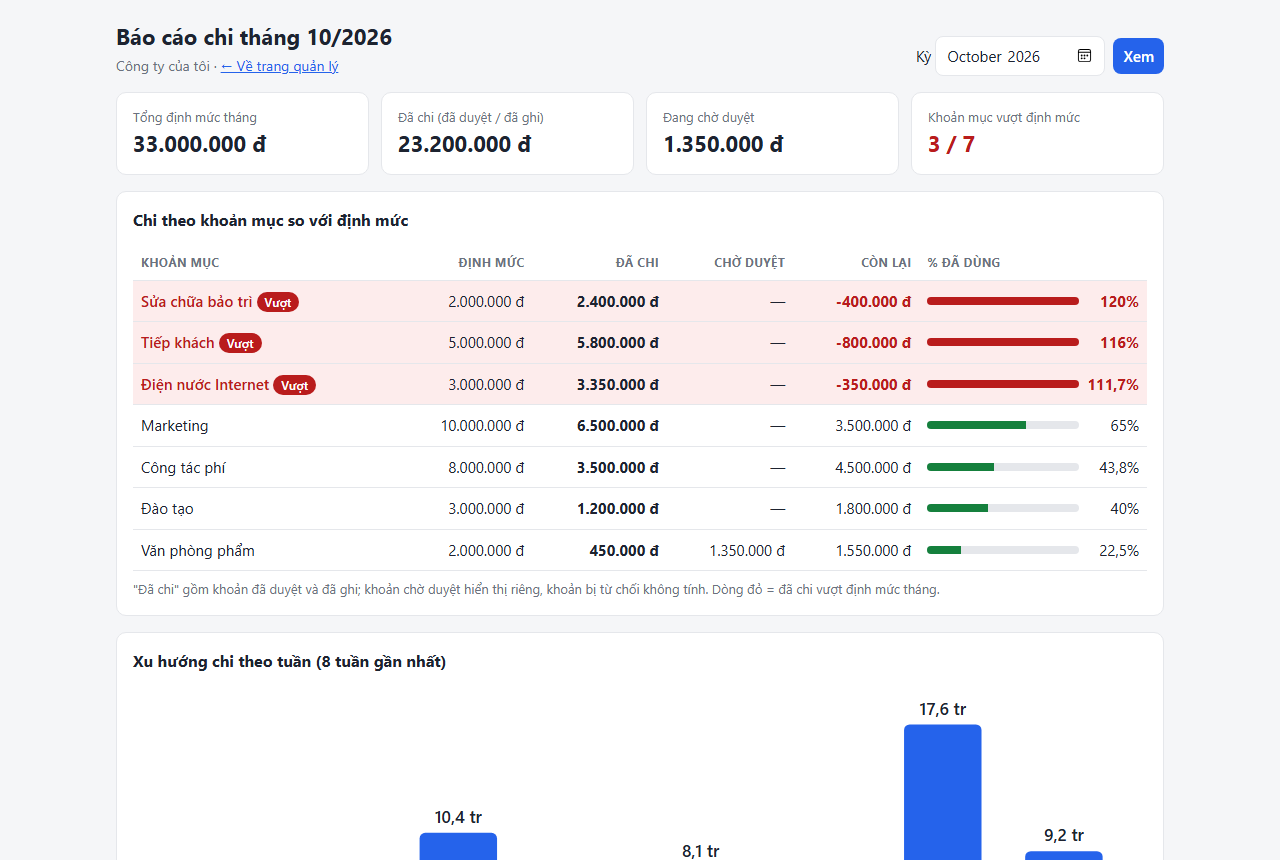Click the Văn phòng phẩm progress bar
The image size is (1280, 860).
click(1003, 550)
